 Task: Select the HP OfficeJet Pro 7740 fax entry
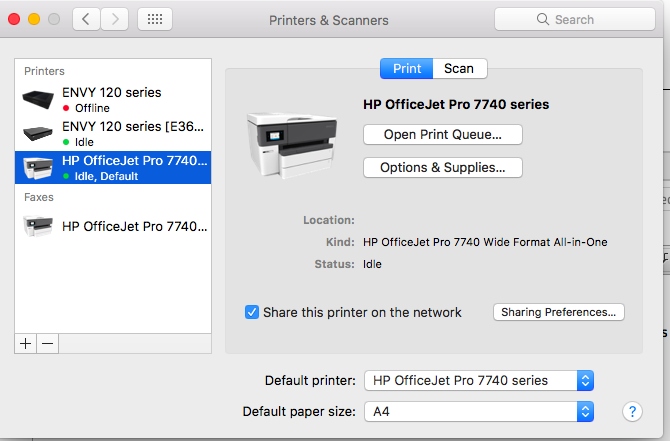point(112,227)
